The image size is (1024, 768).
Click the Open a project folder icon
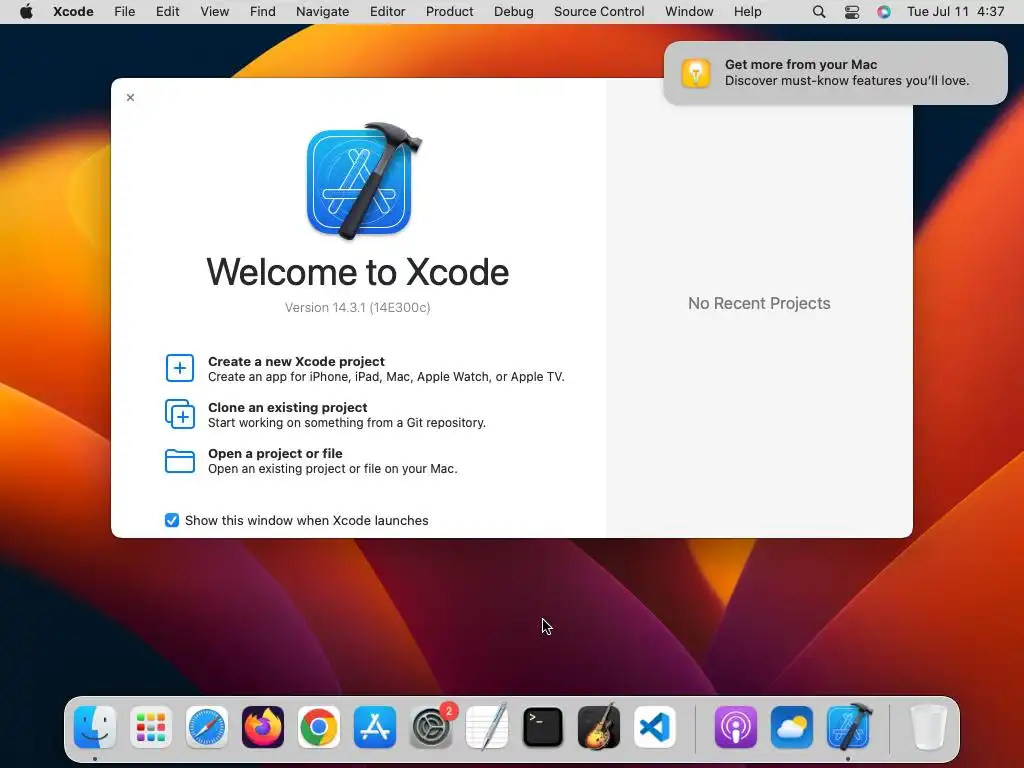tap(180, 460)
